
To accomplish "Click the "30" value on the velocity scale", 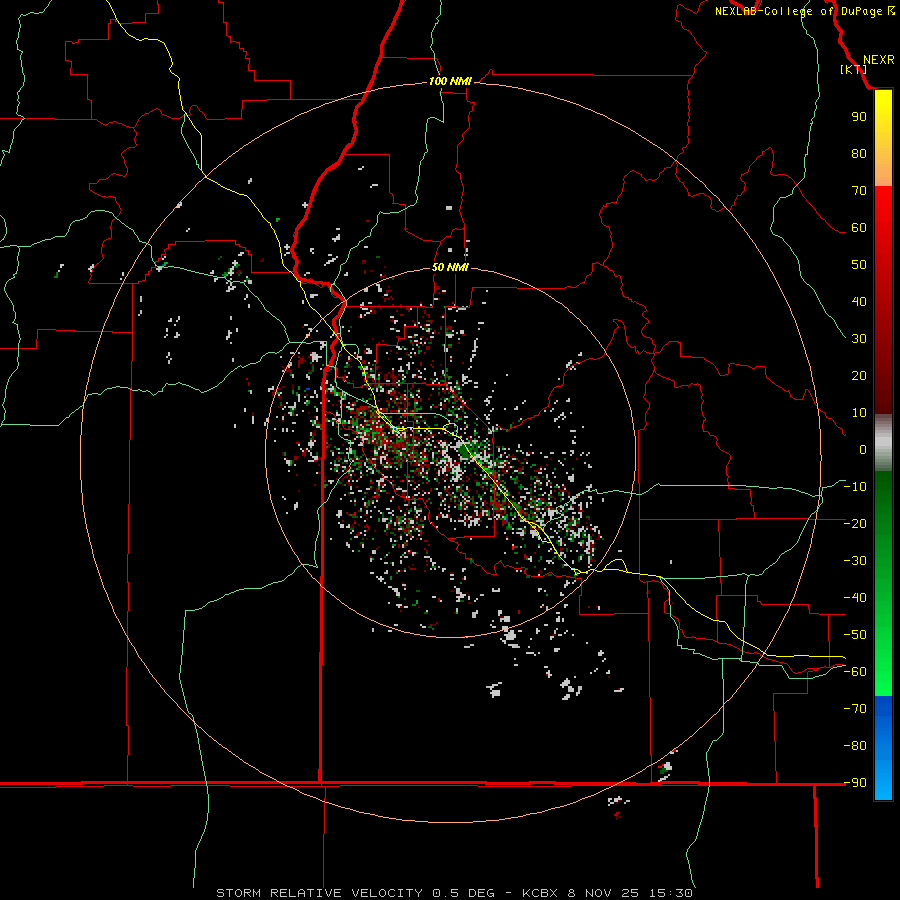I will point(859,339).
